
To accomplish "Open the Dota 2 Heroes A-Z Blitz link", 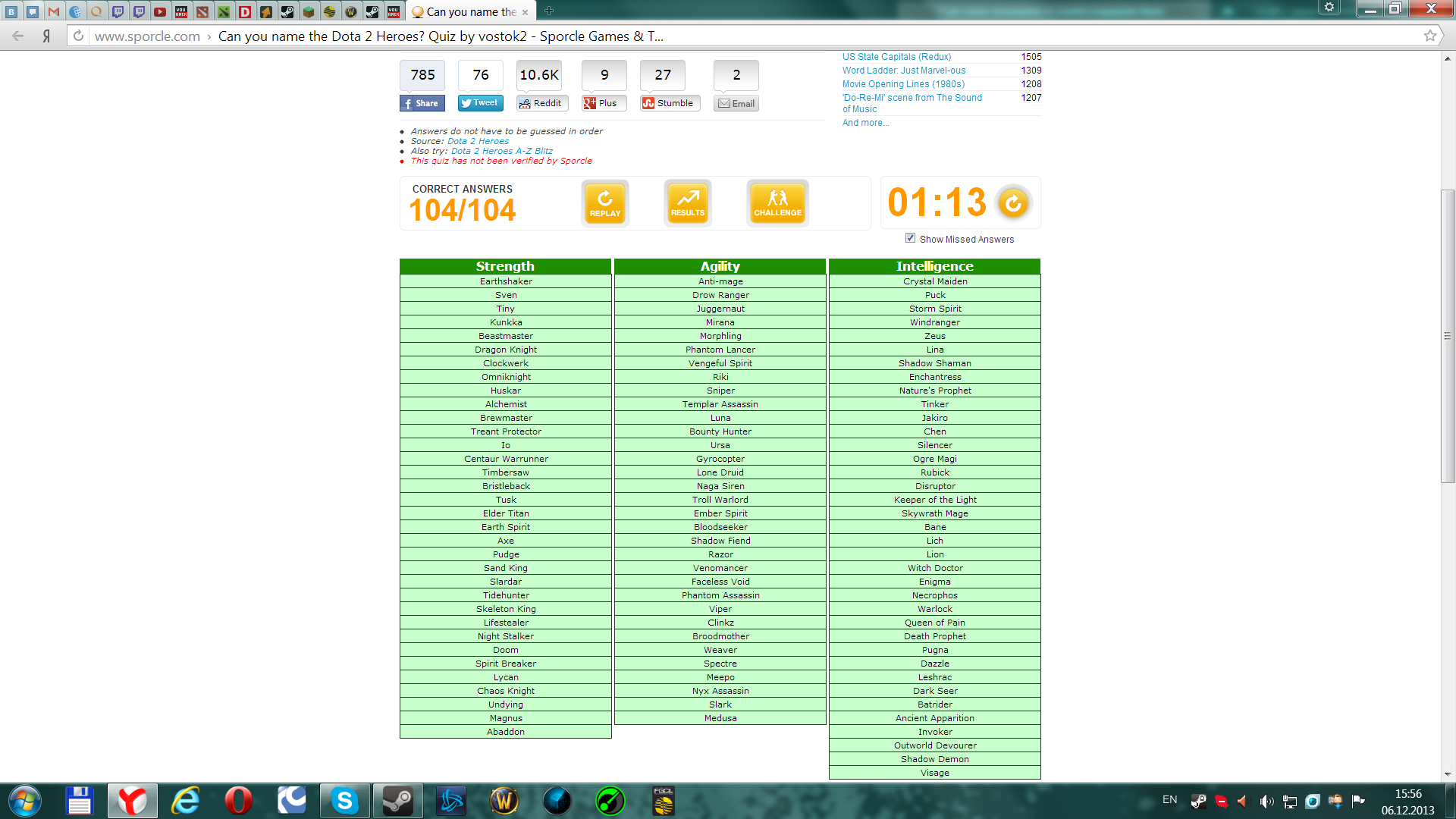I will pos(501,151).
